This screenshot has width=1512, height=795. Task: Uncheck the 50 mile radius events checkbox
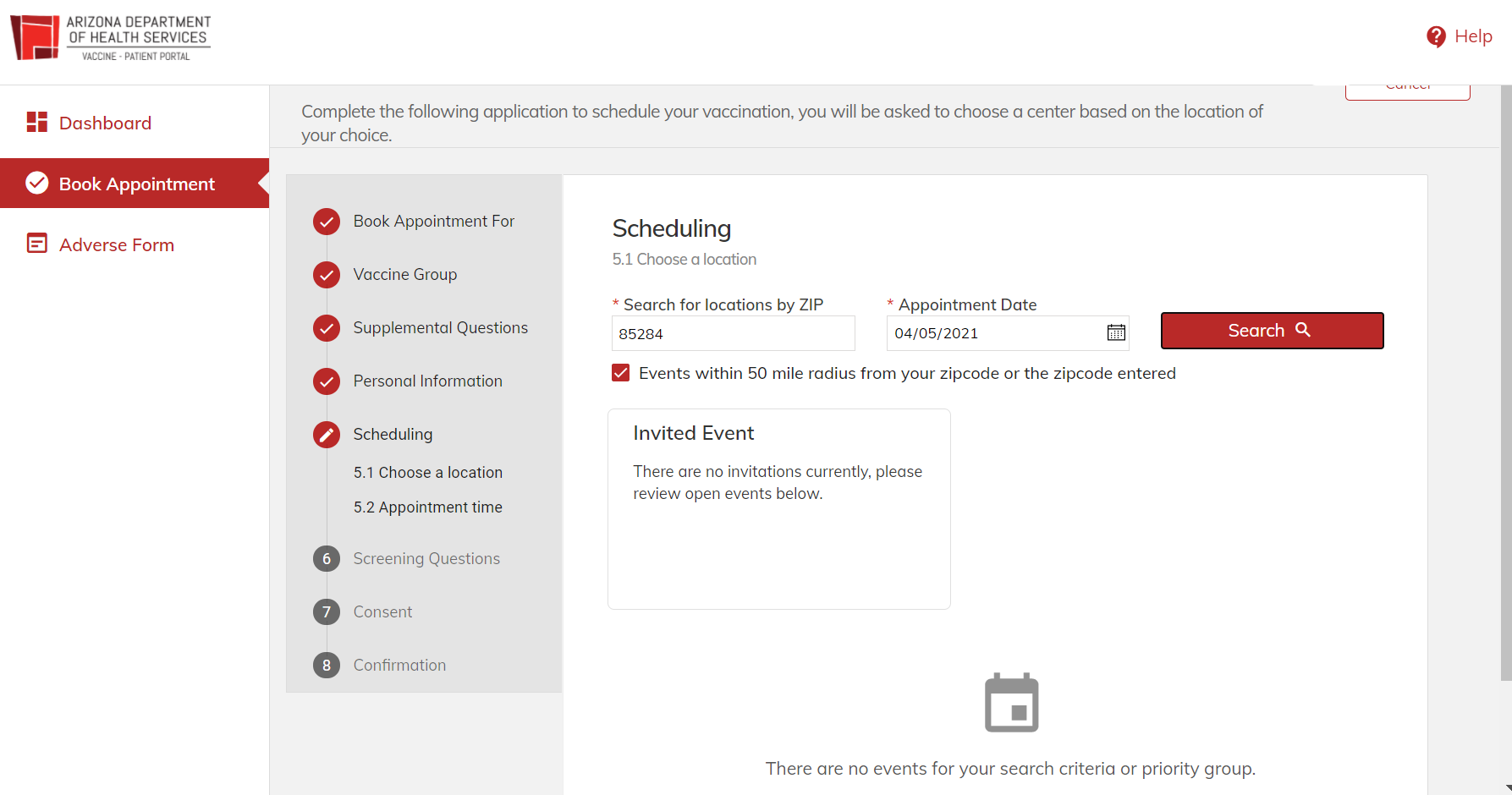621,373
